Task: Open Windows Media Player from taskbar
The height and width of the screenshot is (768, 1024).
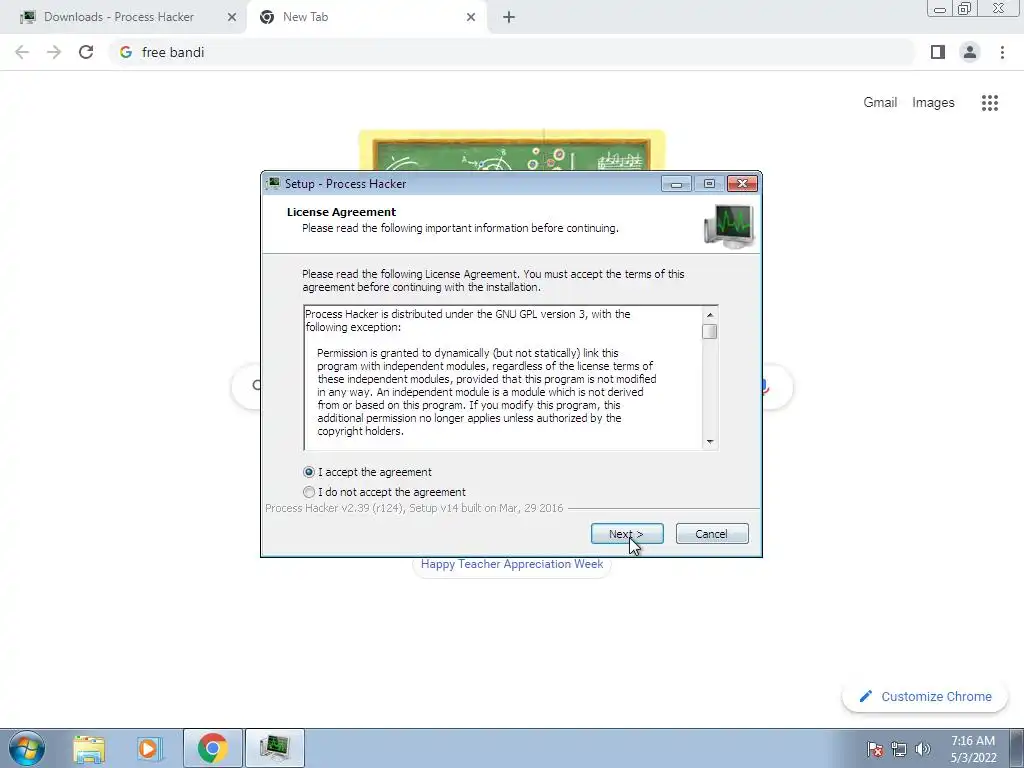Action: coord(149,748)
